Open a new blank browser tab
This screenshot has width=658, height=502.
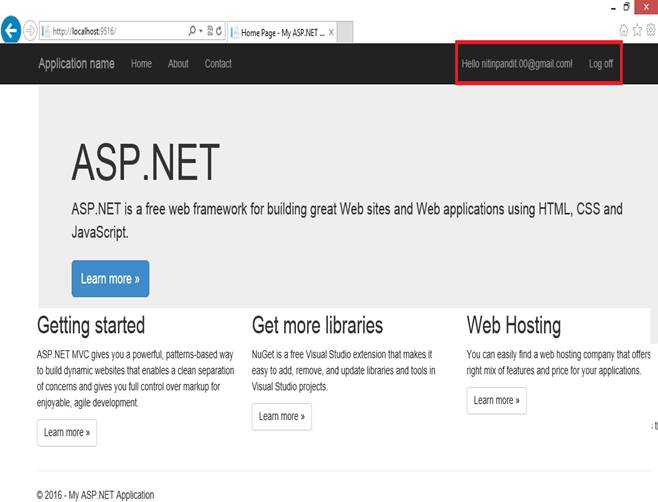pyautogui.click(x=345, y=32)
